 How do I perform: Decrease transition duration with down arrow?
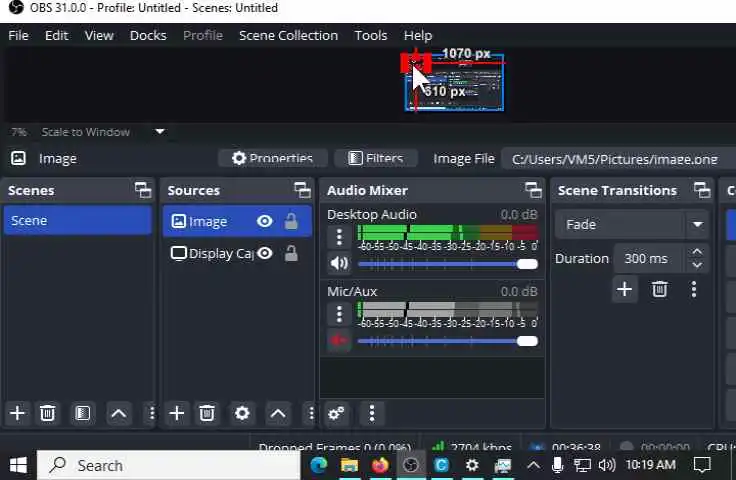(x=698, y=265)
